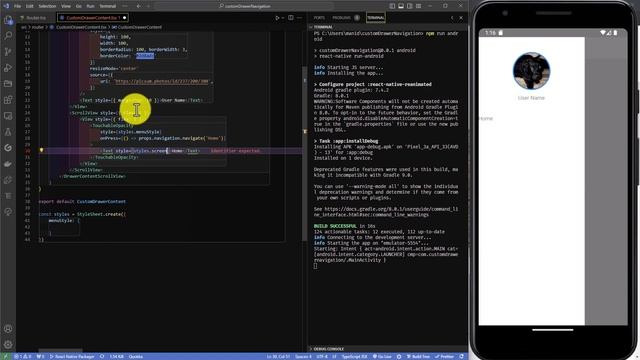Screen dimensions: 640x360
Task: Open the File menu
Action: point(18,6)
